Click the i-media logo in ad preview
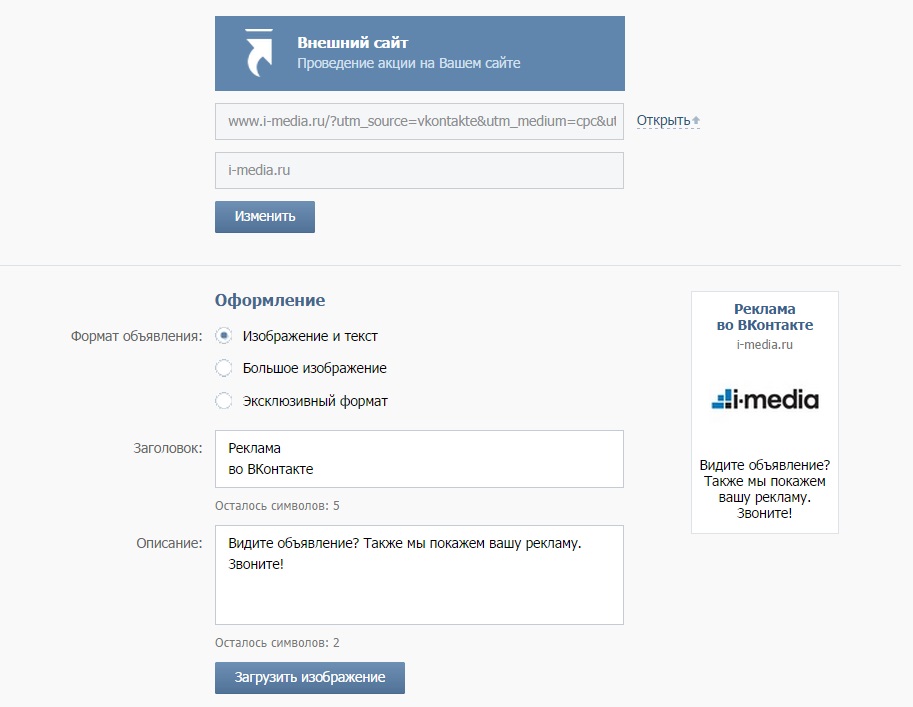The height and width of the screenshot is (707, 913). click(x=765, y=401)
